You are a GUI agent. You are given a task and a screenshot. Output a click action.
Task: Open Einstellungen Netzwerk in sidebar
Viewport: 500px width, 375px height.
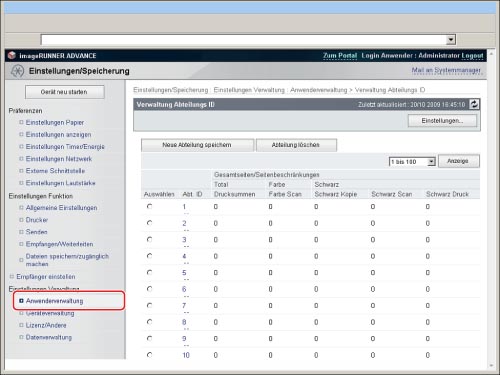point(59,159)
